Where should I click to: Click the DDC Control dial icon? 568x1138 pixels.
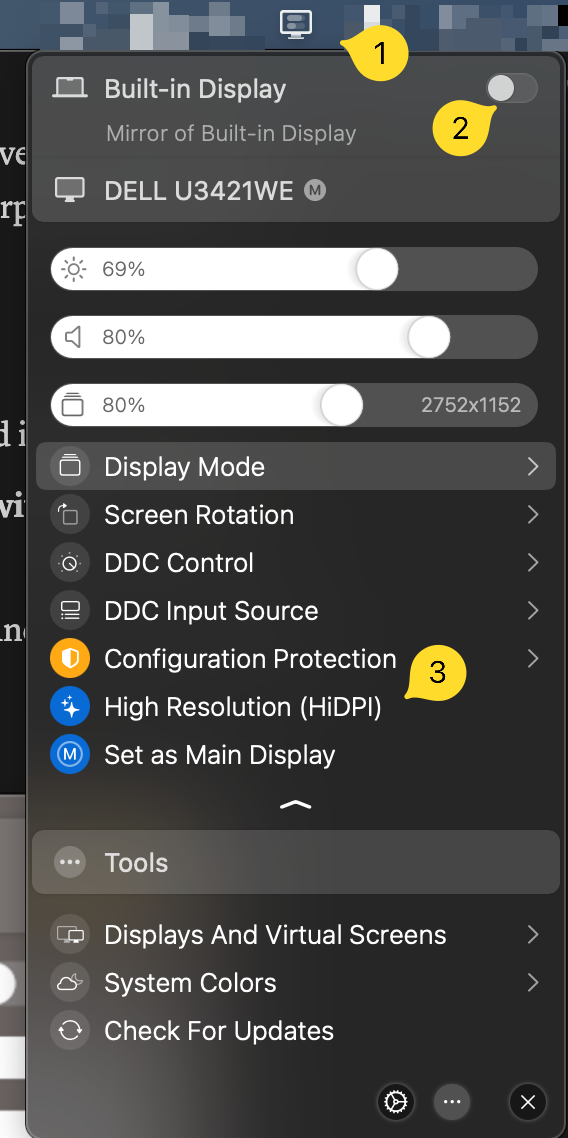70,562
